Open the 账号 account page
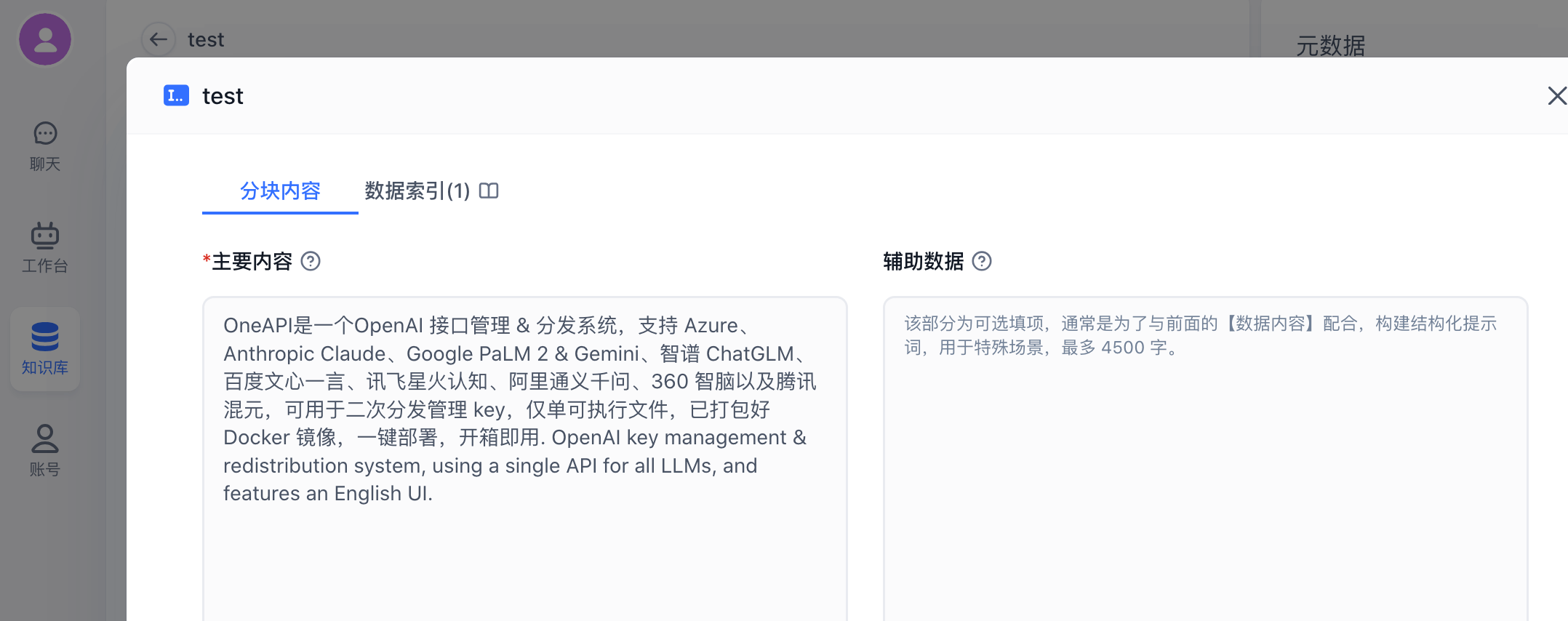Image resolution: width=1568 pixels, height=621 pixels. pos(45,450)
